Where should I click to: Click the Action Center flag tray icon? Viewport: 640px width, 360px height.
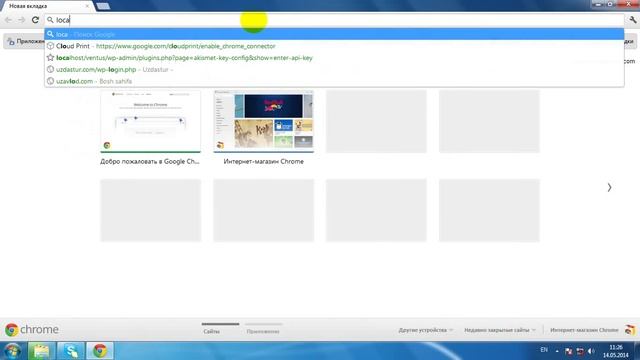coord(569,351)
